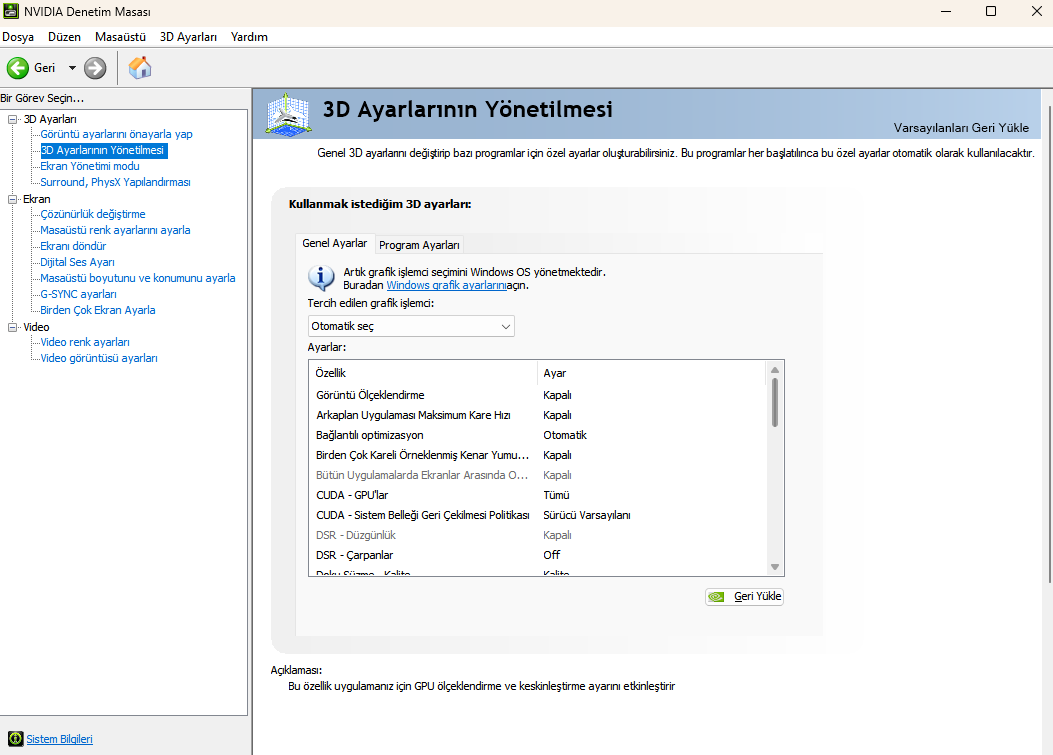Click the Geri Yükle button
The height and width of the screenshot is (755, 1053).
[744, 596]
